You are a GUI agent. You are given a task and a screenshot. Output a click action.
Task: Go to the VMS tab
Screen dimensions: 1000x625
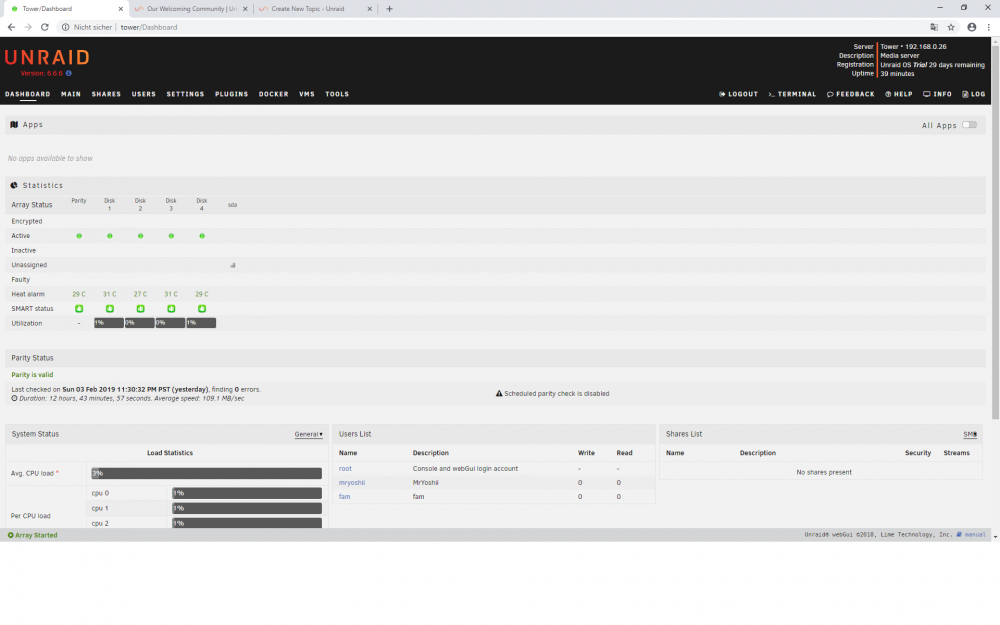pyautogui.click(x=307, y=94)
